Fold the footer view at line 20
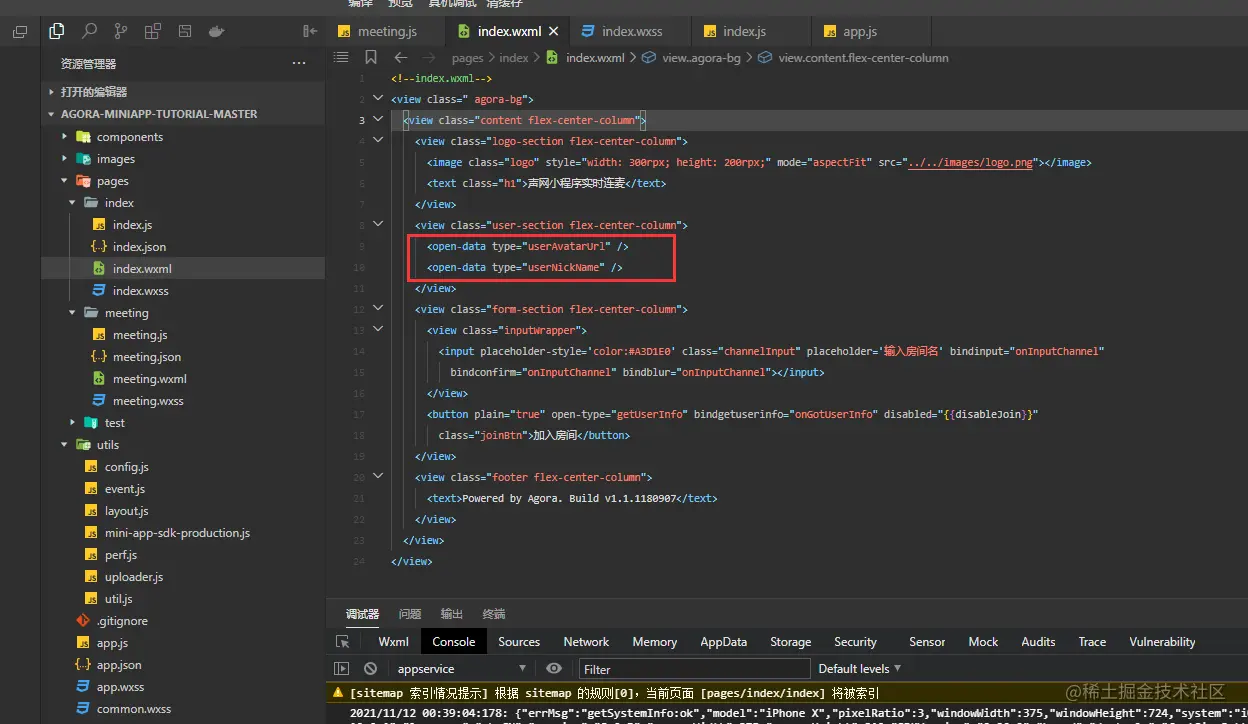 (378, 477)
